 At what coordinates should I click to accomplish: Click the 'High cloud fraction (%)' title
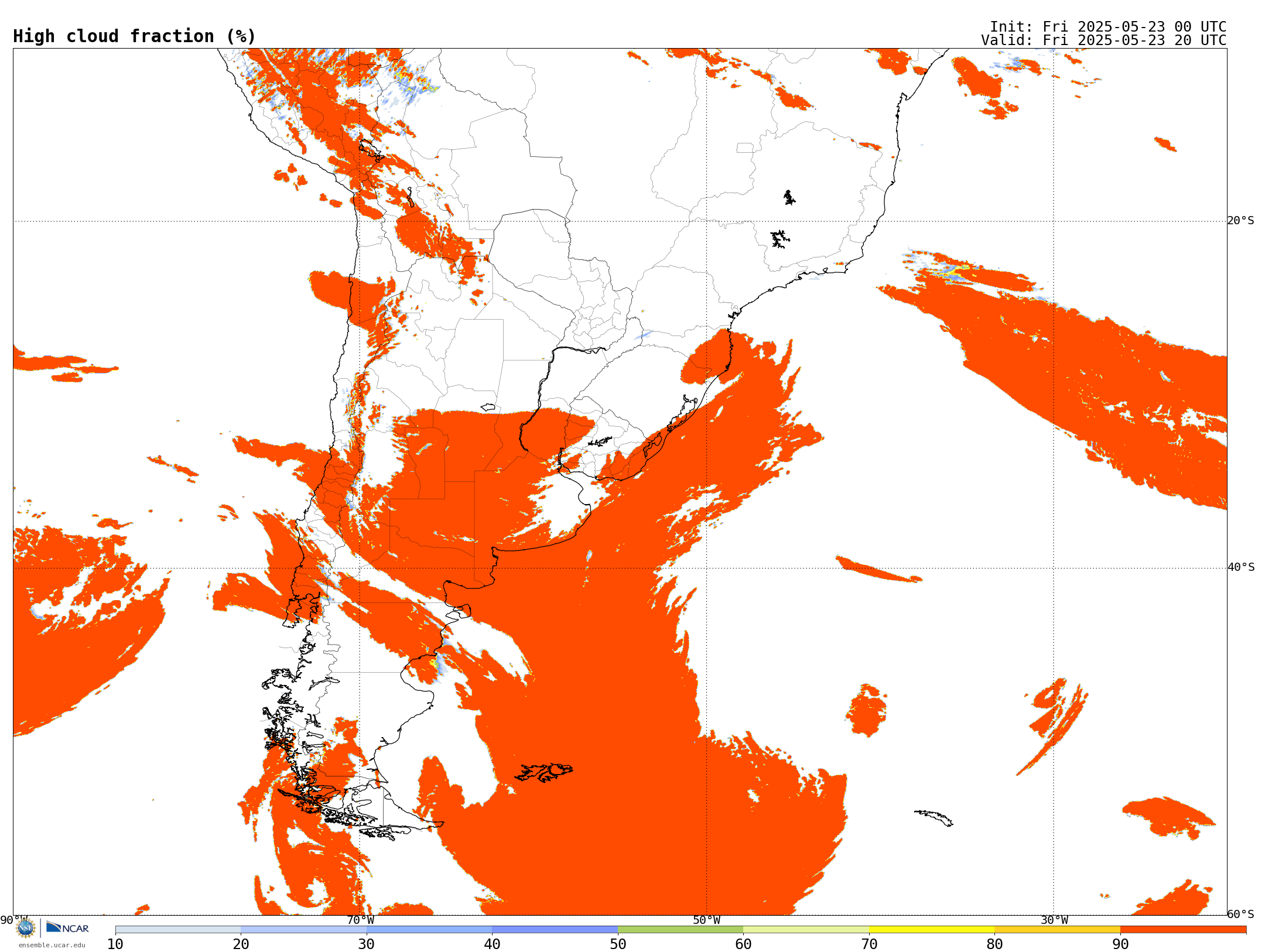[134, 36]
